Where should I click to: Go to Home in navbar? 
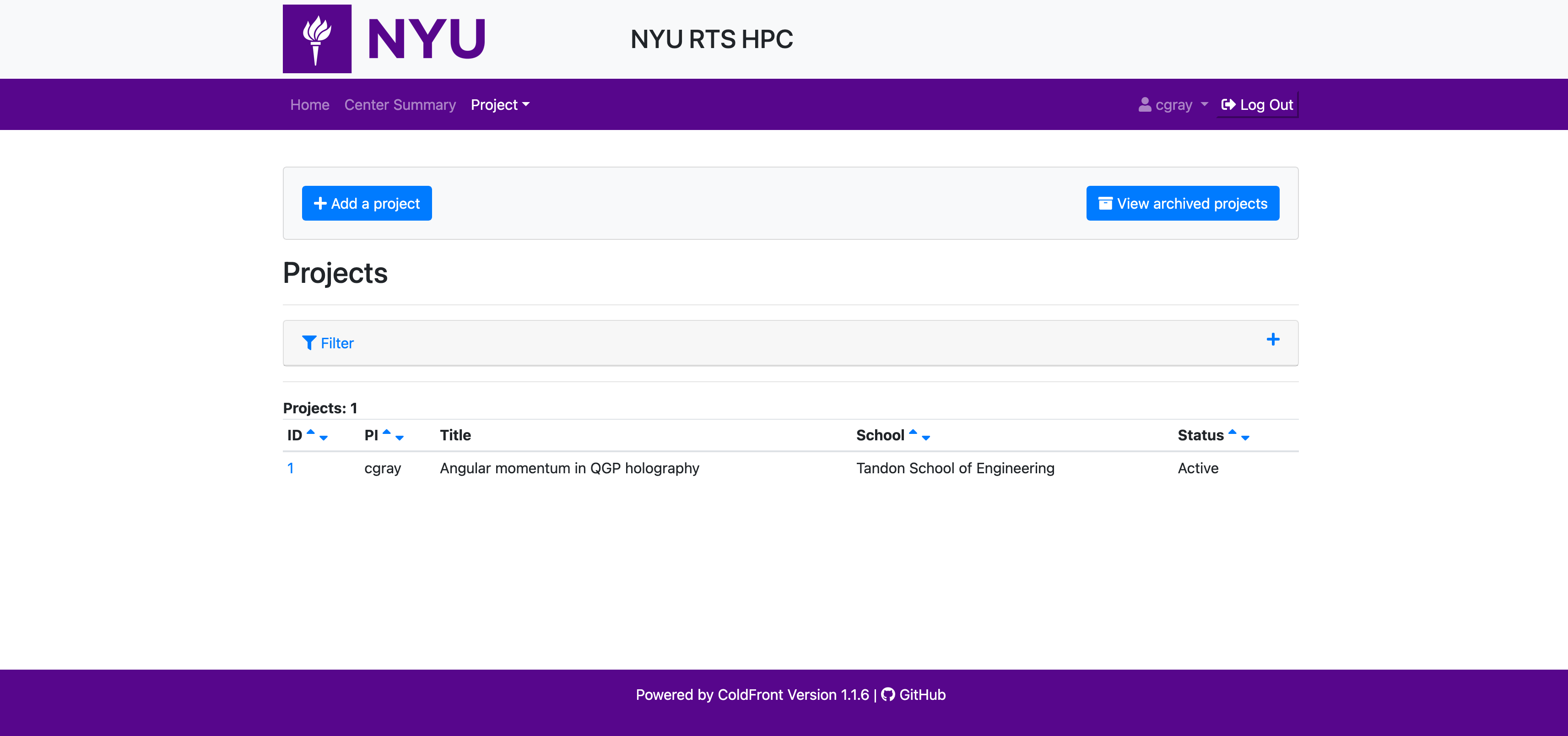309,105
